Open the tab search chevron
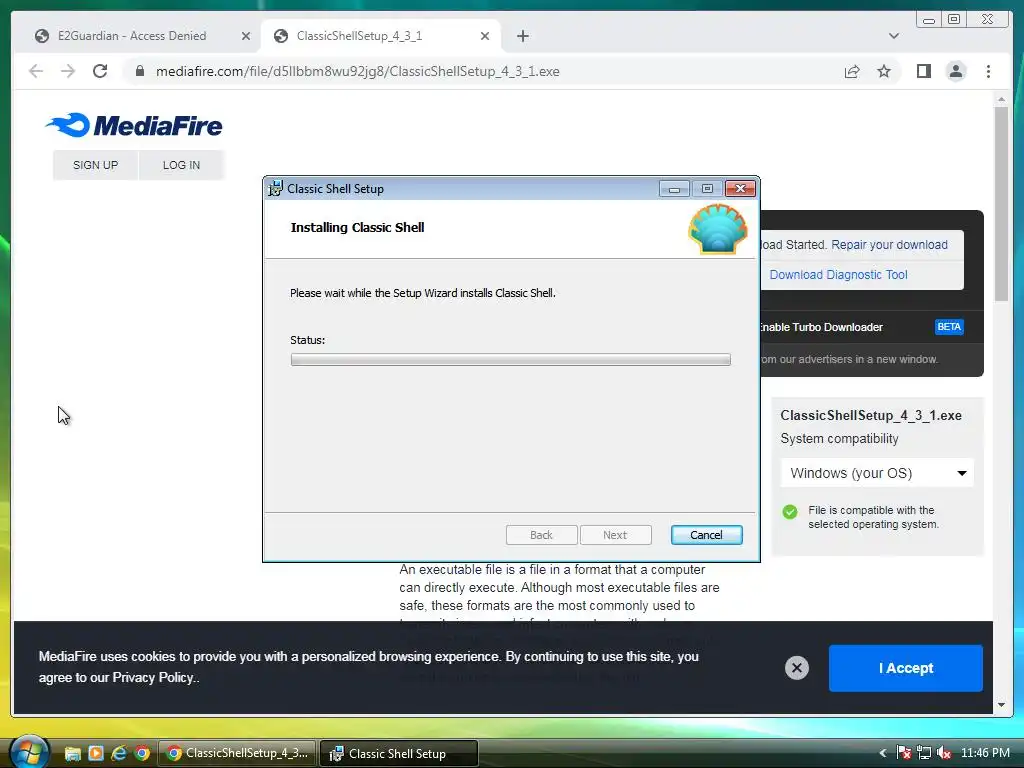 893,36
